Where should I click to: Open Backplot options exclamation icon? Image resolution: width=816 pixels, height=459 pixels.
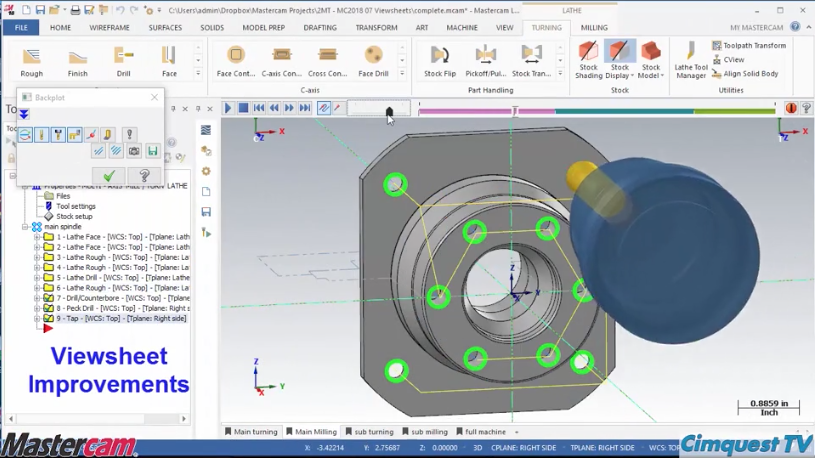coord(130,135)
